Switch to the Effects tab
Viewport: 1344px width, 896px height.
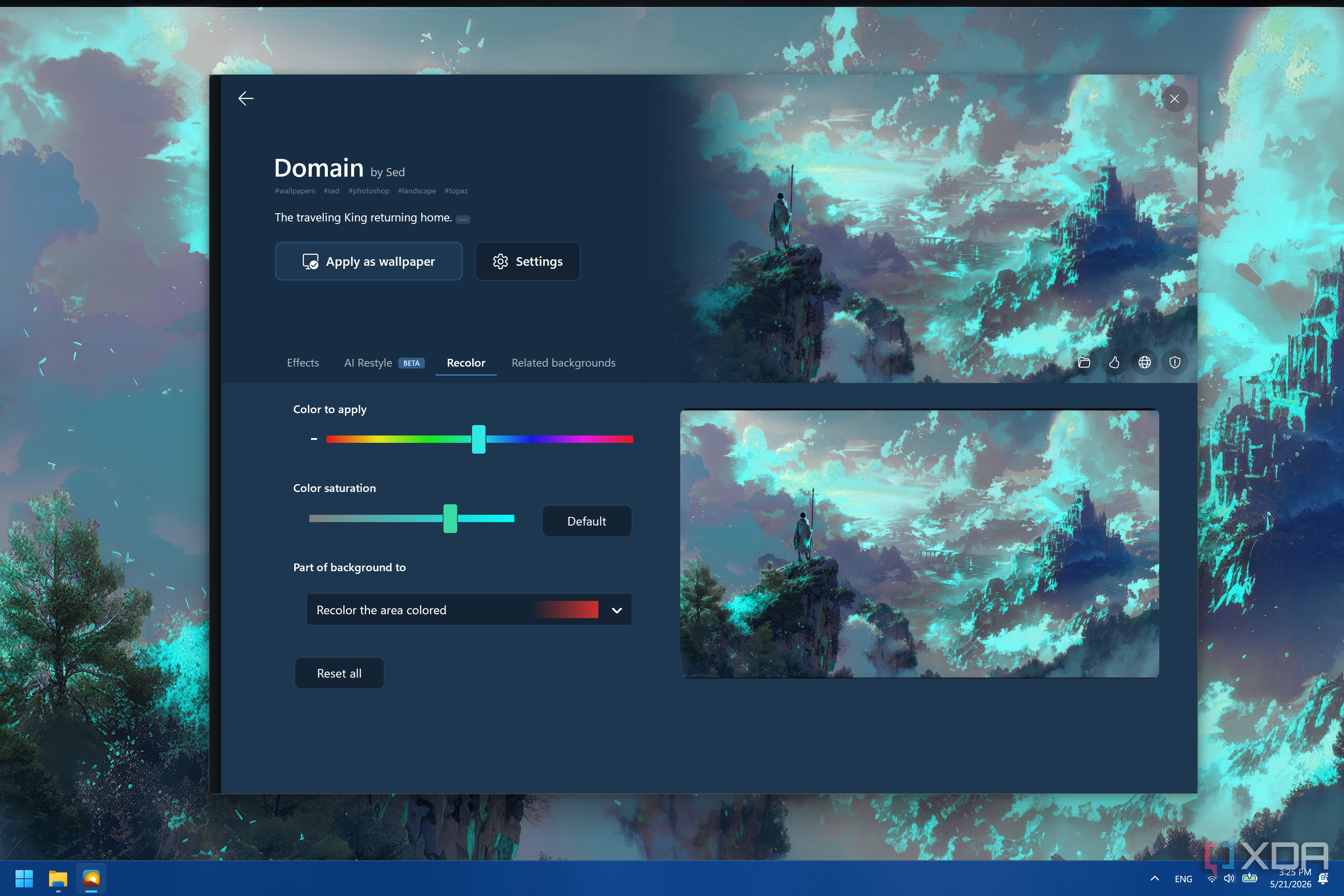click(303, 363)
